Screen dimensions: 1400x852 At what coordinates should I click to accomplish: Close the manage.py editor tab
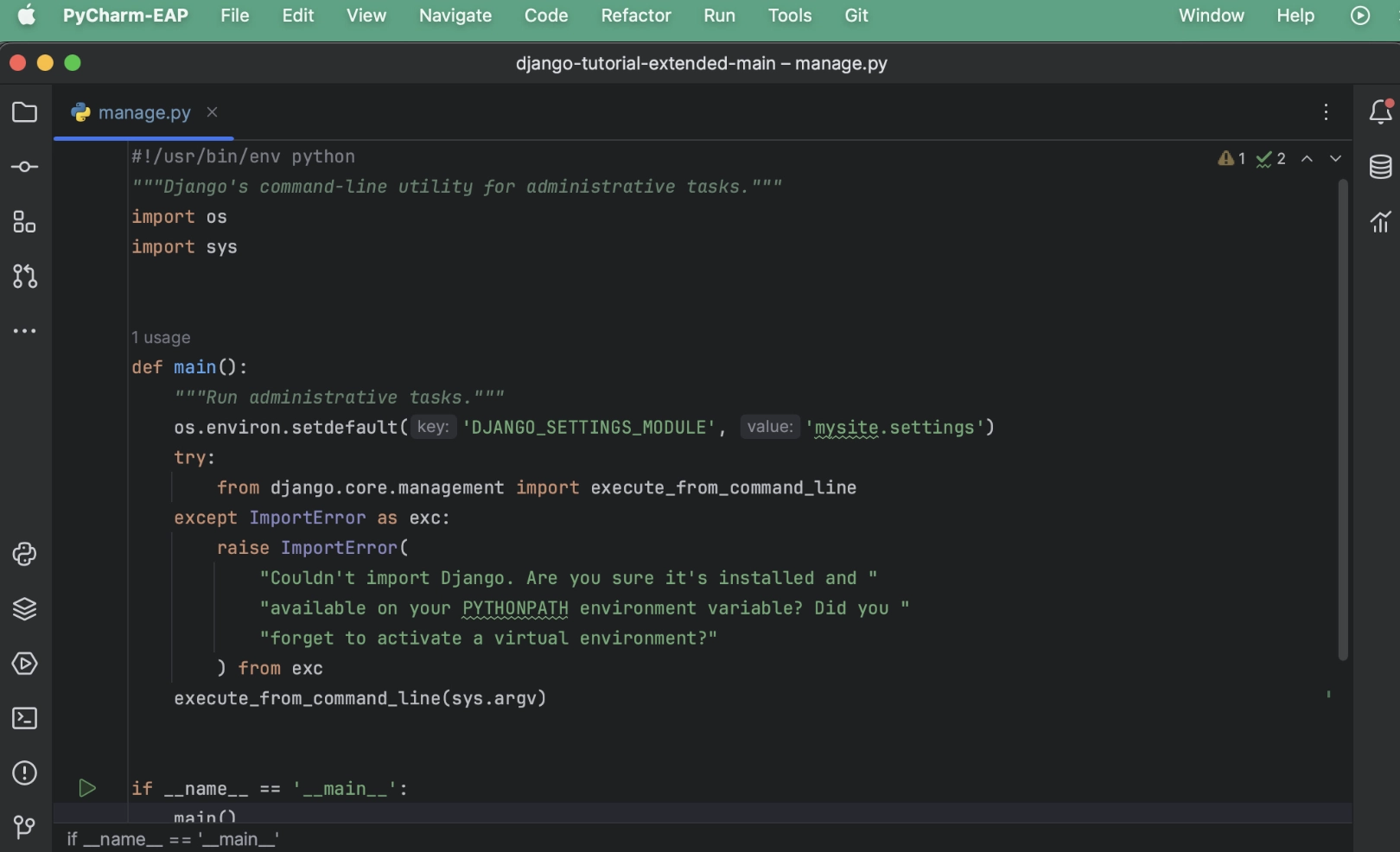(212, 112)
